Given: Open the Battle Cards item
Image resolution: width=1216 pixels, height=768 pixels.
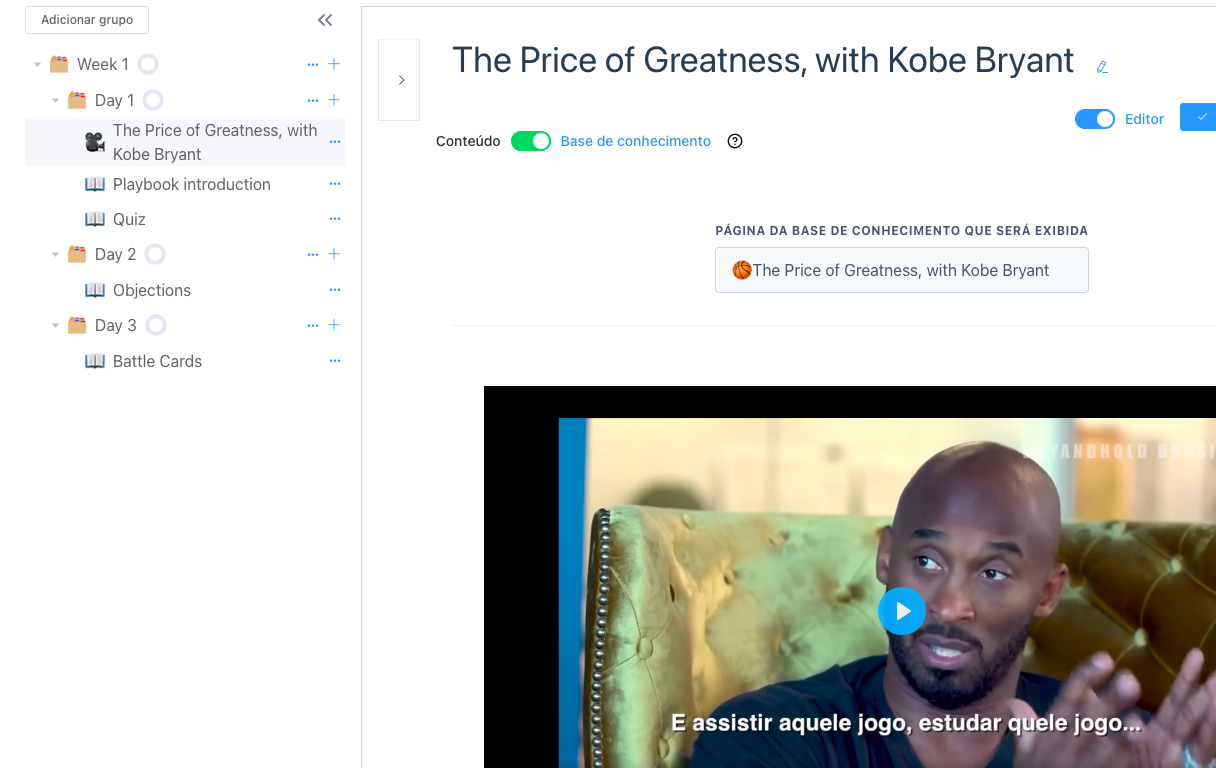Looking at the screenshot, I should click(x=157, y=361).
